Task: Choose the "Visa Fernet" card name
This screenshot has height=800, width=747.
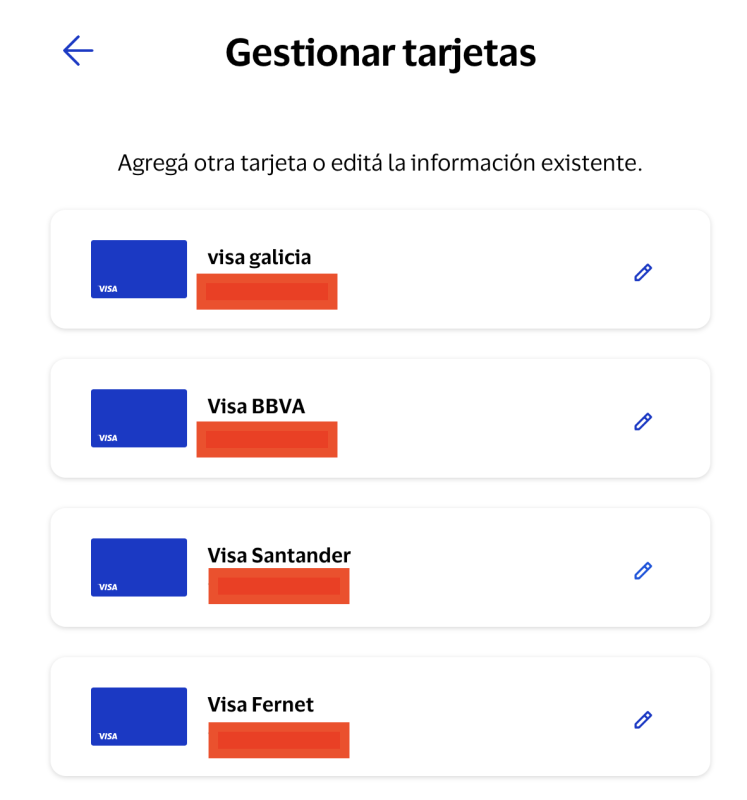Action: coord(260,704)
